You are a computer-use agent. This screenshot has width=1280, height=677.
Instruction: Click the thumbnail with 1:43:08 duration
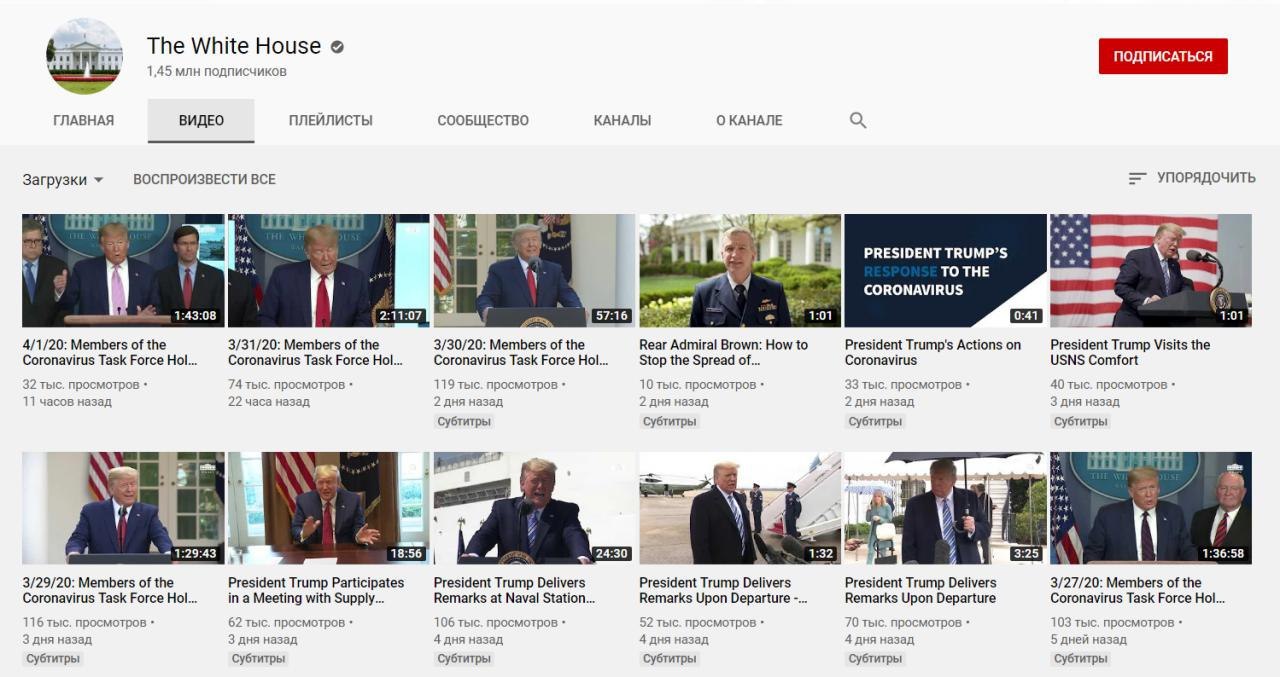click(123, 270)
